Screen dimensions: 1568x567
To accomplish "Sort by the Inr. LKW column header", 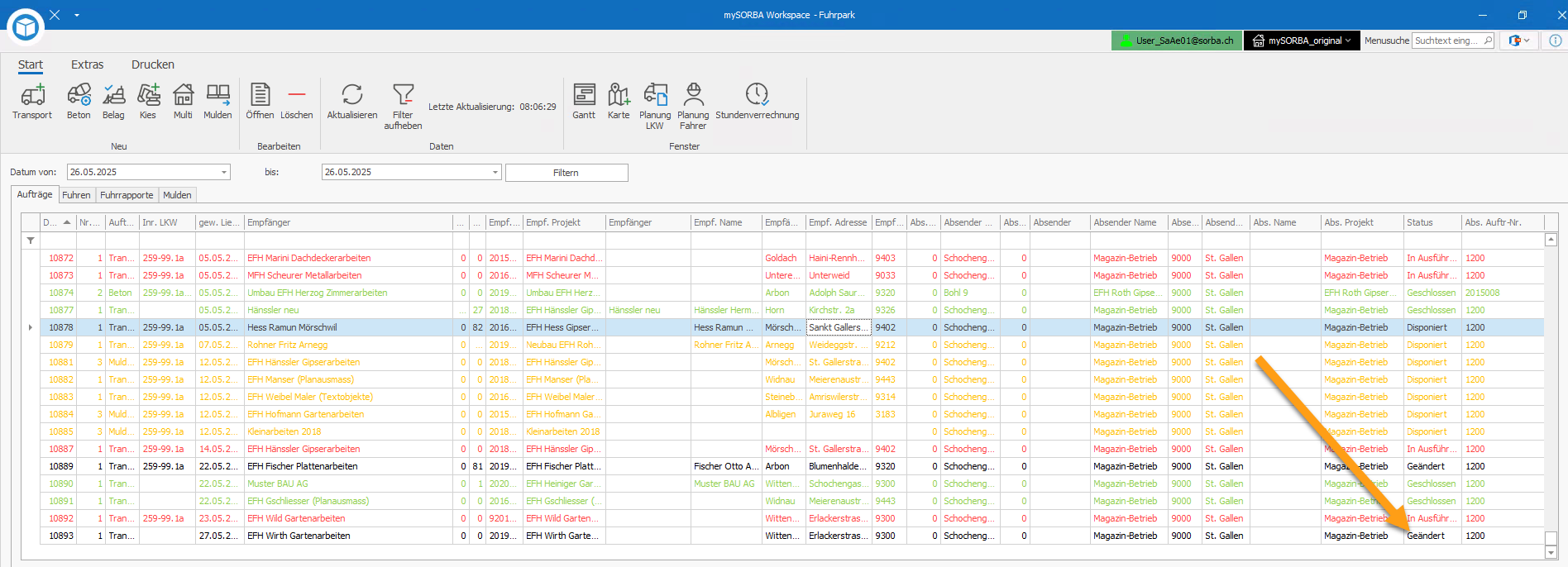I will coord(167,222).
